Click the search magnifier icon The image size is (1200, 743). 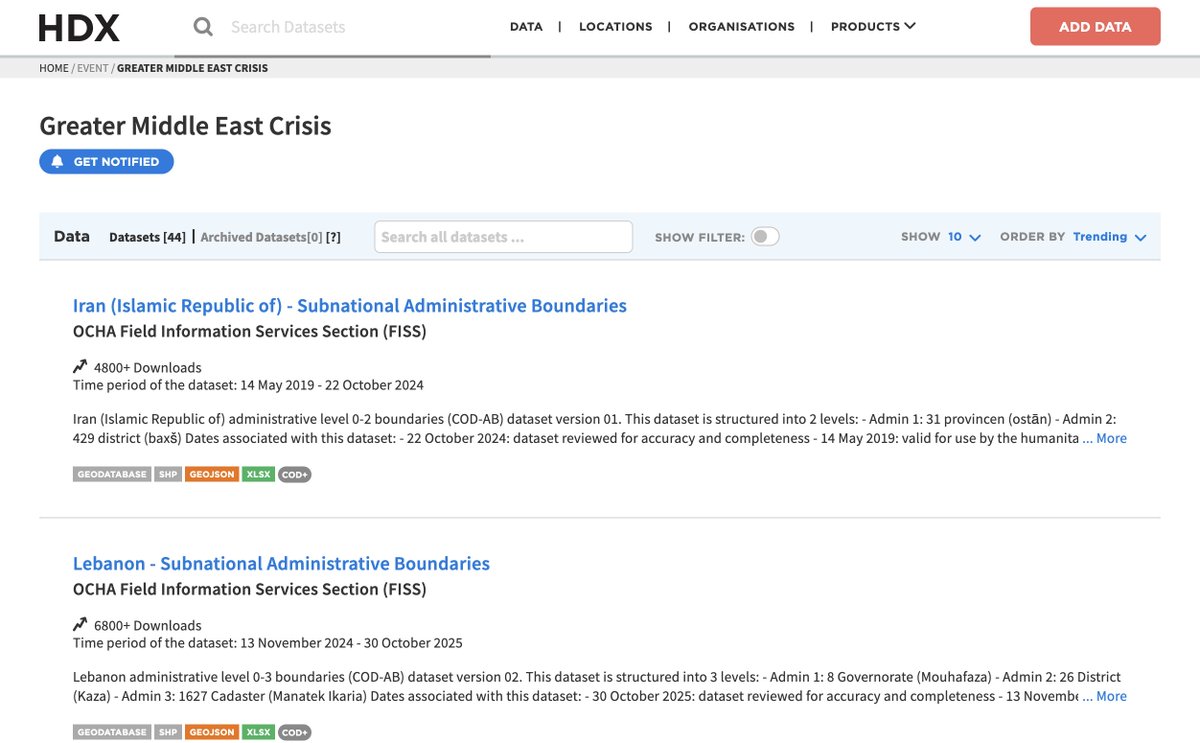pyautogui.click(x=203, y=27)
